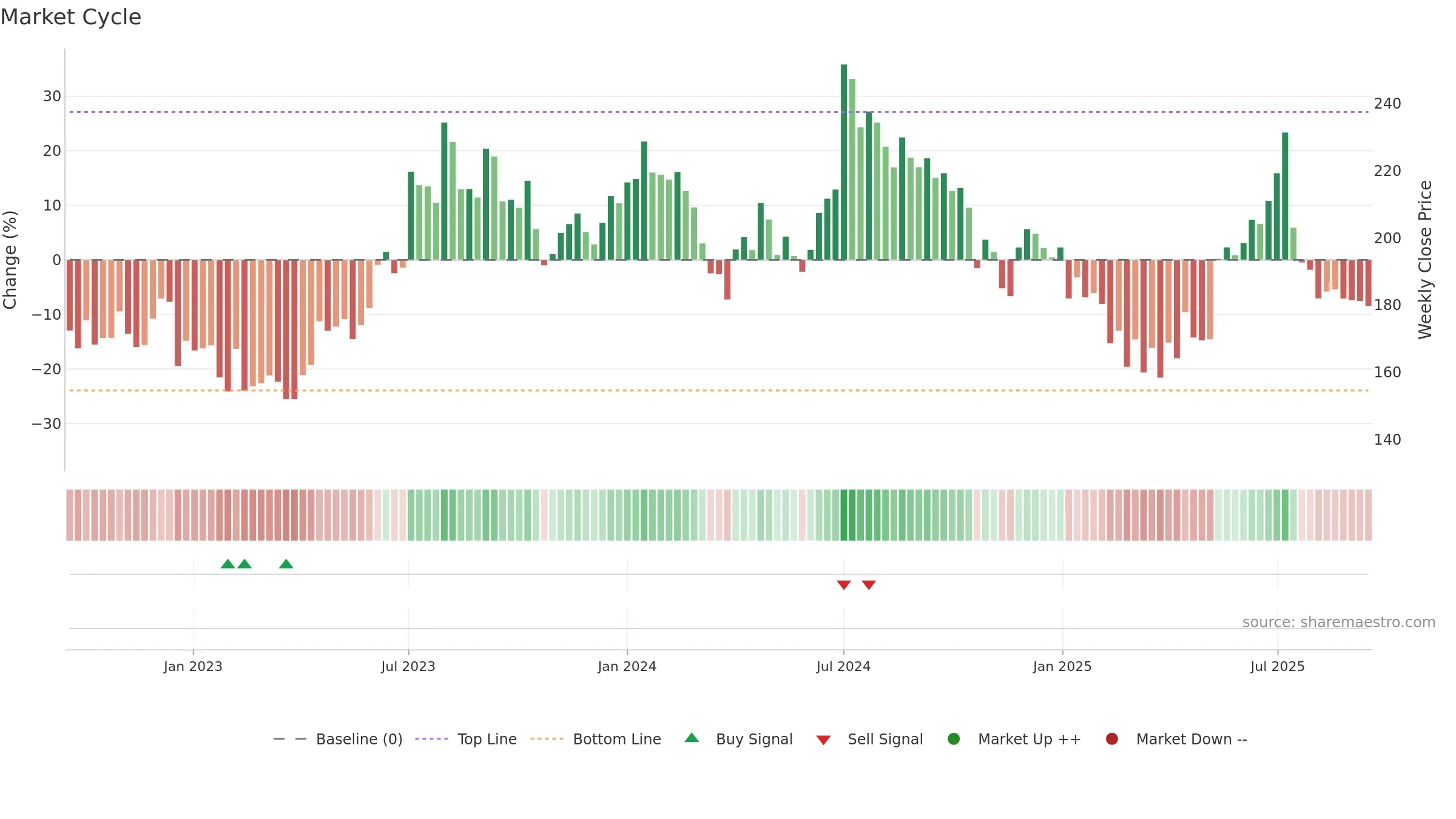Click the Market Cycle chart title
The height and width of the screenshot is (819, 1456).
[x=71, y=17]
